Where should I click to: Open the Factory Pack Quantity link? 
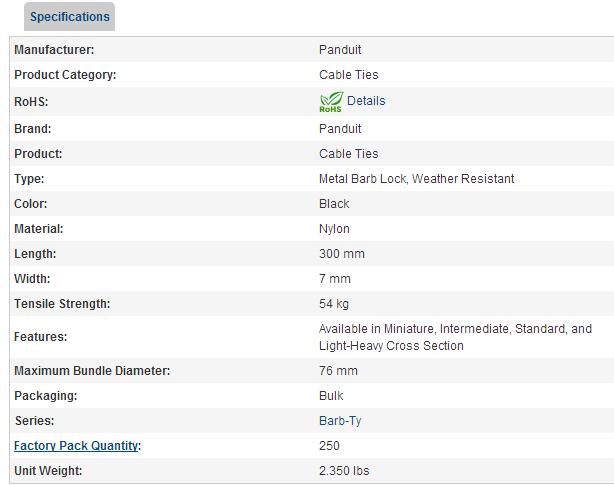coord(76,446)
